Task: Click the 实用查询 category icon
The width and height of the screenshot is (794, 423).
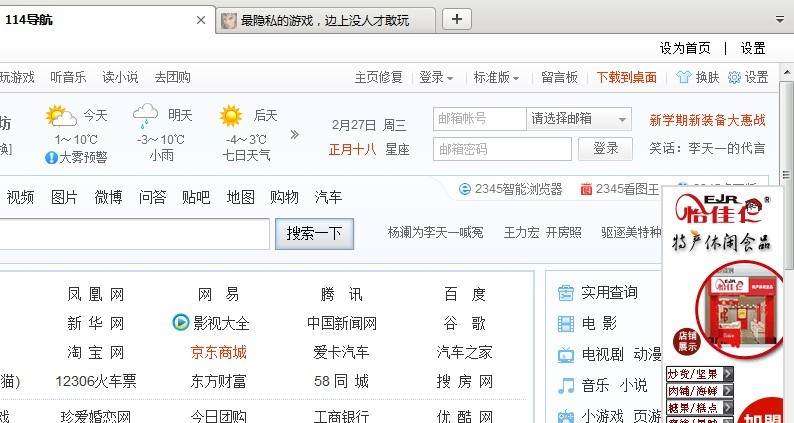Action: point(566,293)
